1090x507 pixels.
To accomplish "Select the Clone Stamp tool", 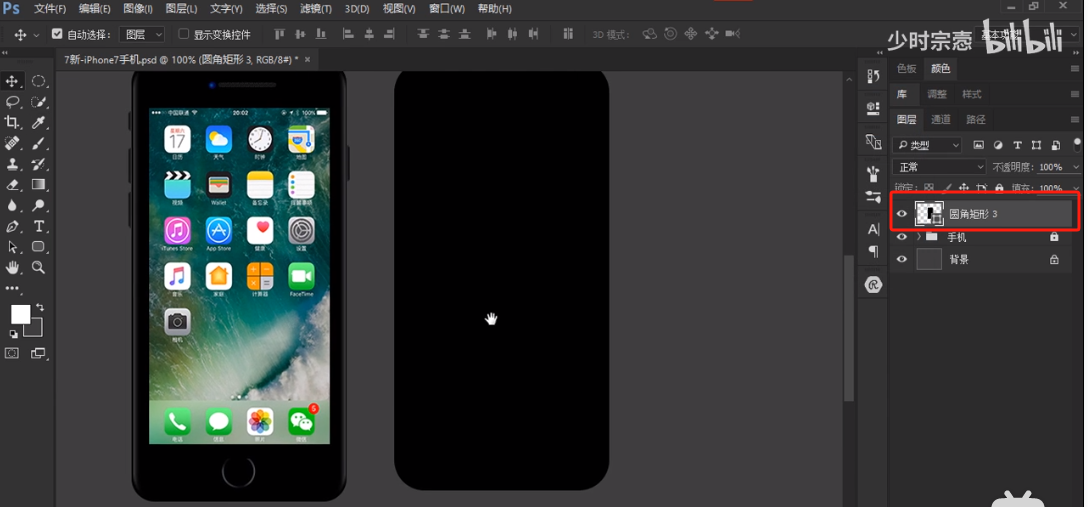I will (12, 164).
